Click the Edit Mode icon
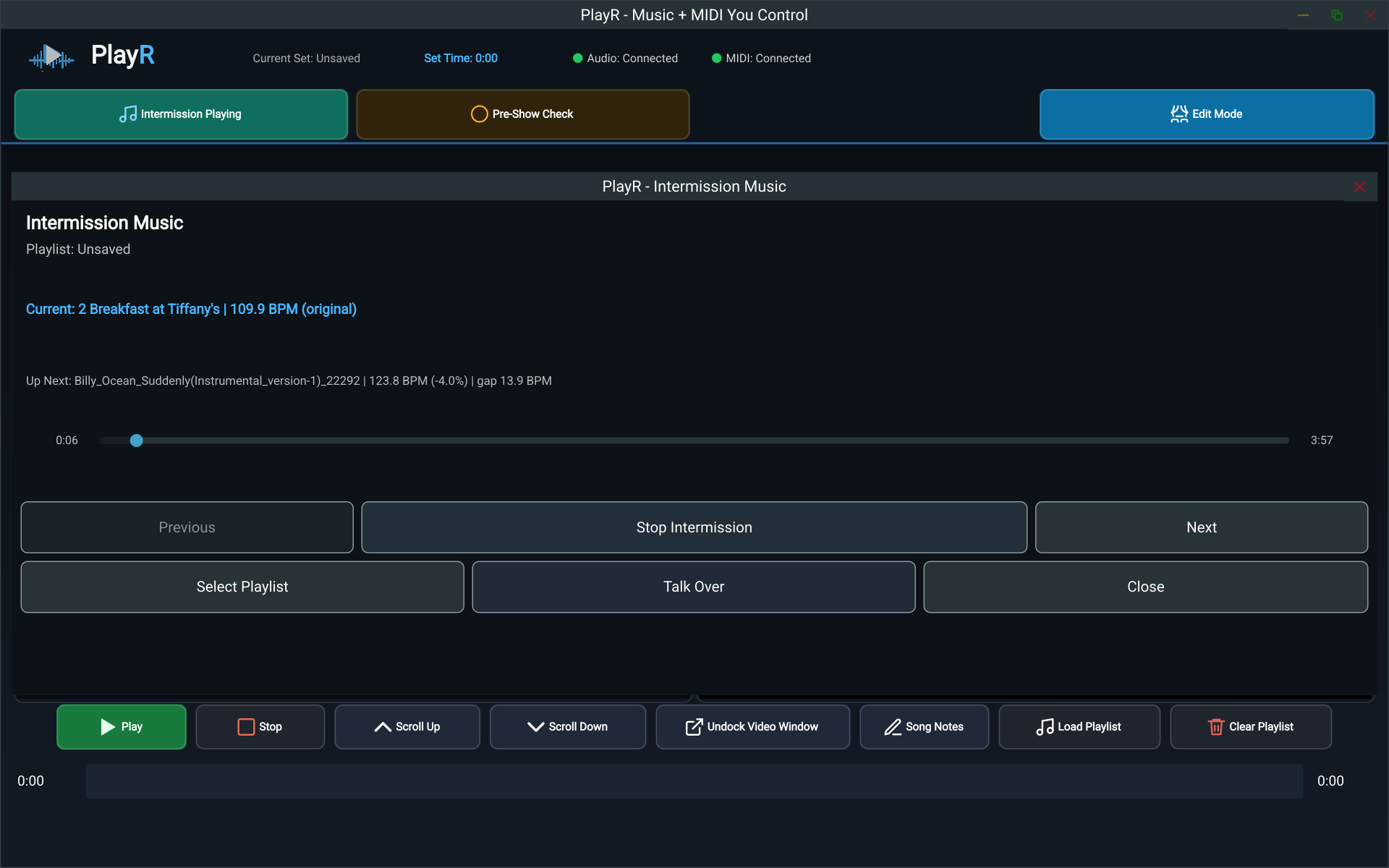This screenshot has width=1389, height=868. (1179, 114)
